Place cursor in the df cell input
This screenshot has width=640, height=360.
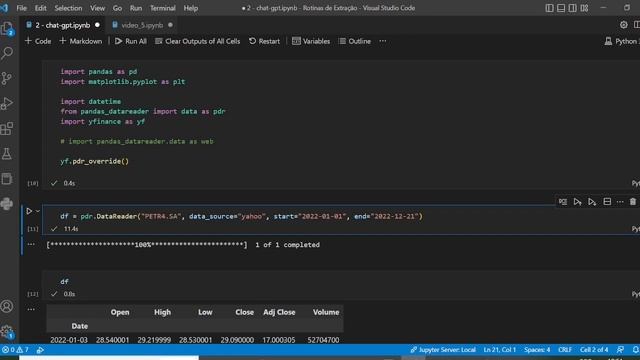tap(341, 282)
